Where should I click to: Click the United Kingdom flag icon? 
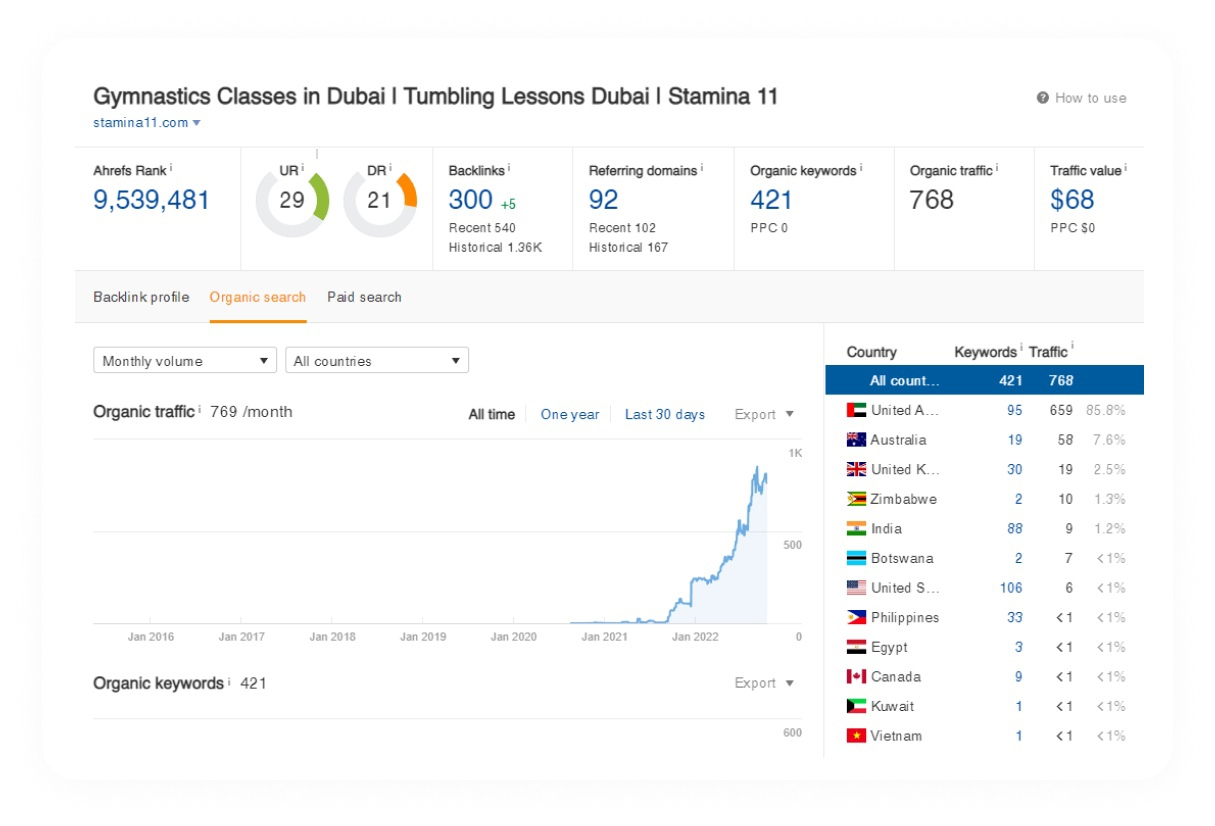pos(856,469)
